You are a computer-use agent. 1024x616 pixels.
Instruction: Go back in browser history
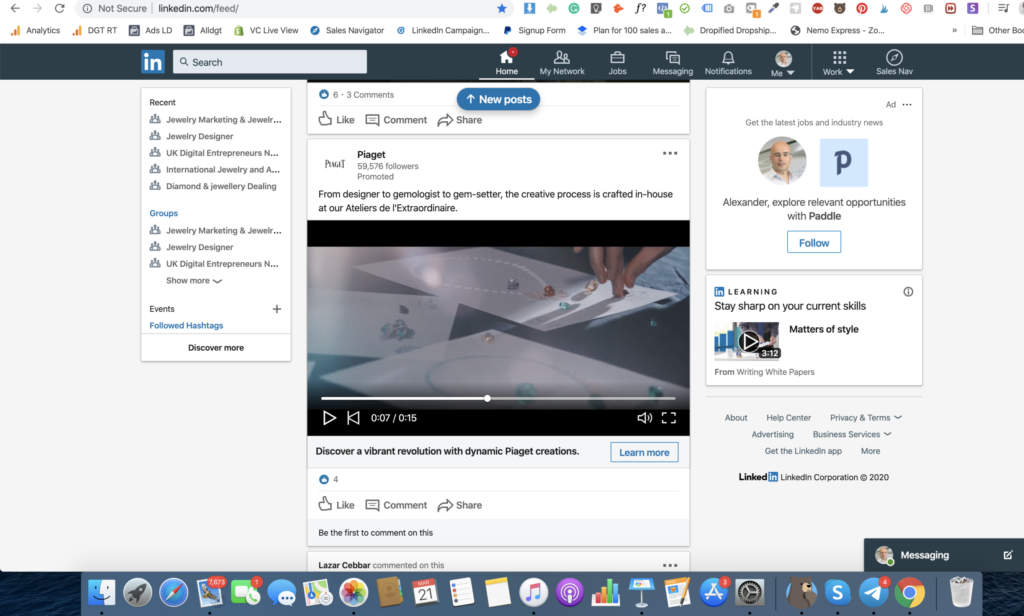[15, 8]
